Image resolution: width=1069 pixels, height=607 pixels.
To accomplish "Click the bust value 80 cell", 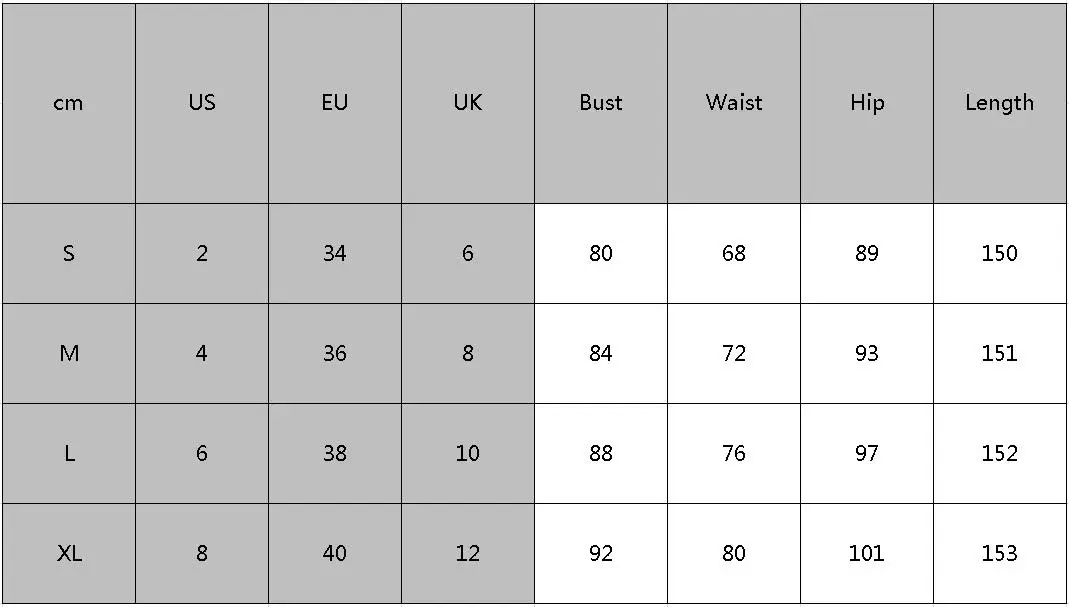I will [601, 254].
